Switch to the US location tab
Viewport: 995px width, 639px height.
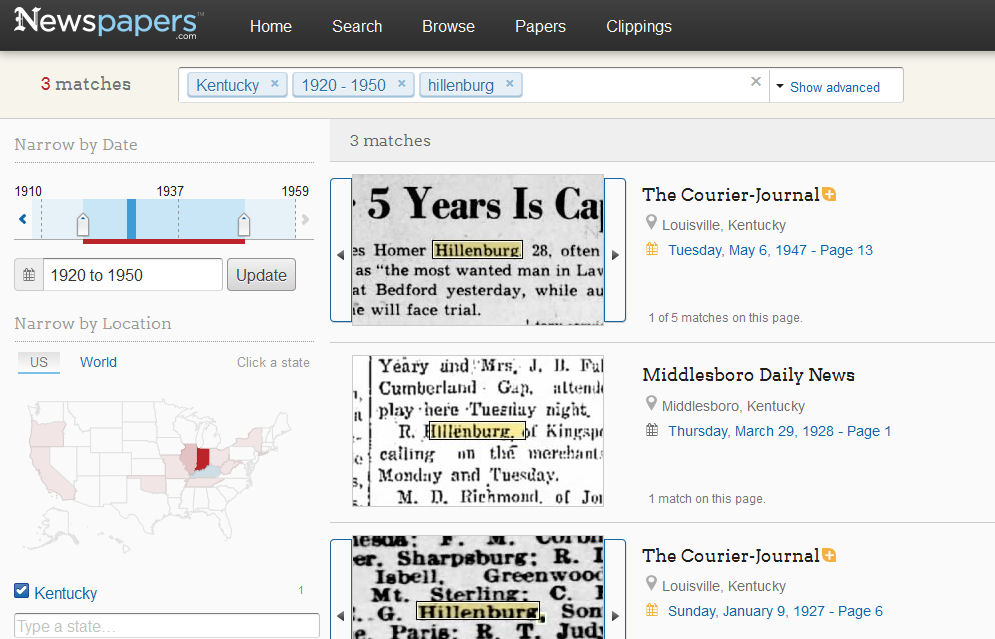click(39, 362)
